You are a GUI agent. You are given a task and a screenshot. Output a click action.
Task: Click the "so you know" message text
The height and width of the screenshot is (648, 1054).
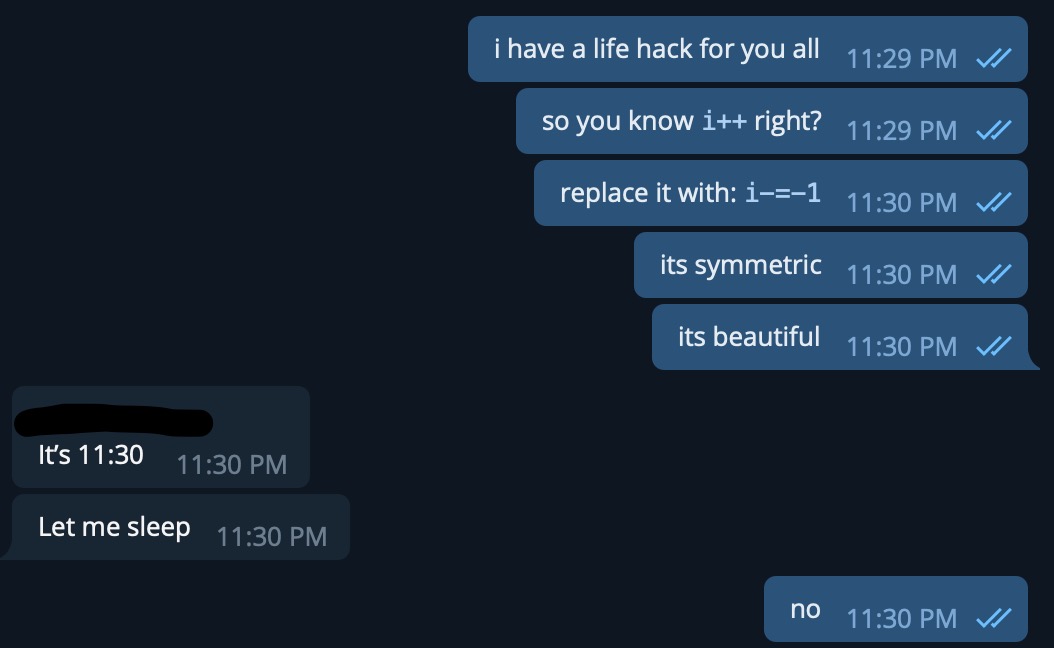click(617, 122)
